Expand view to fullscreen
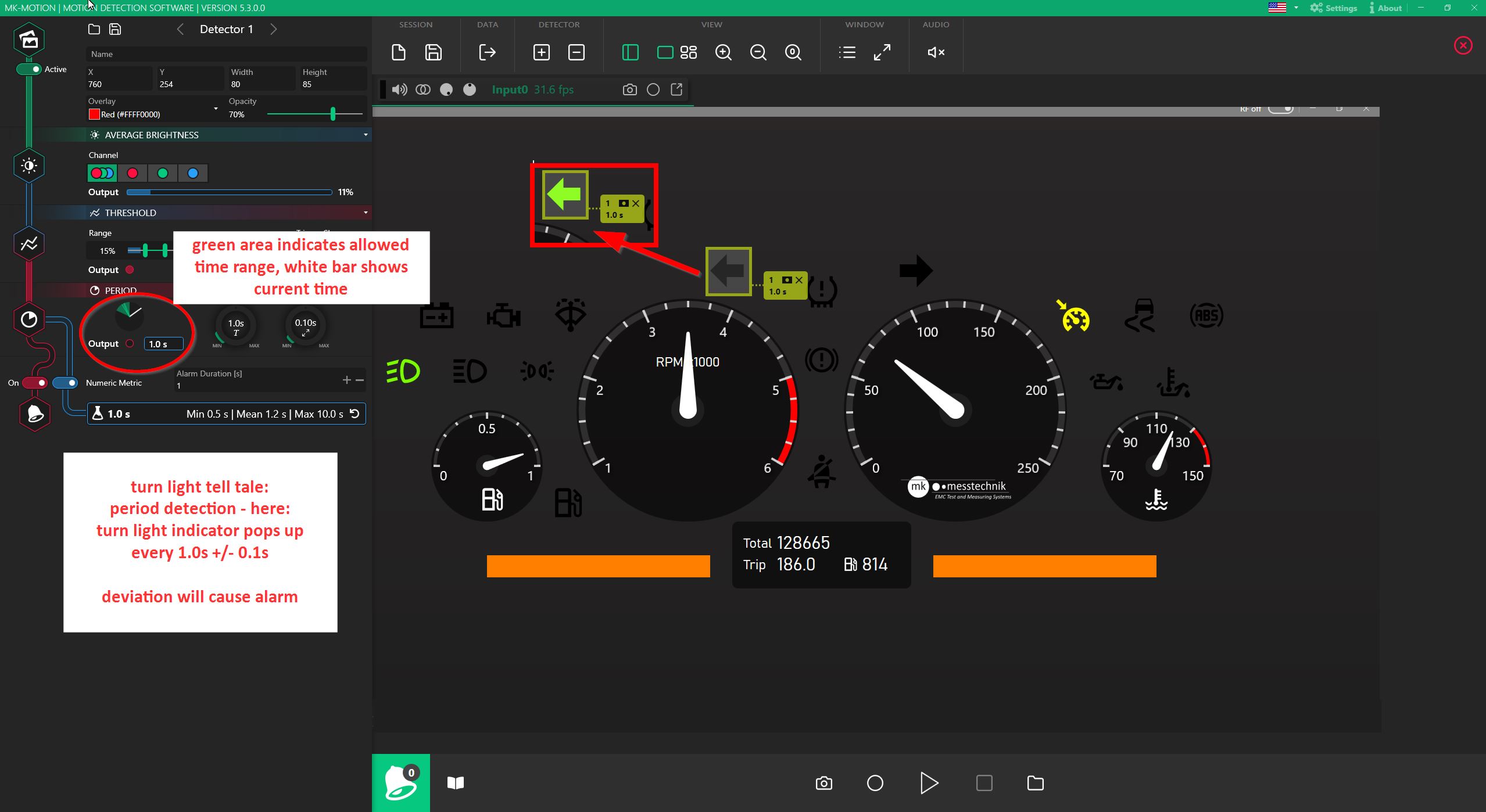 tap(882, 52)
